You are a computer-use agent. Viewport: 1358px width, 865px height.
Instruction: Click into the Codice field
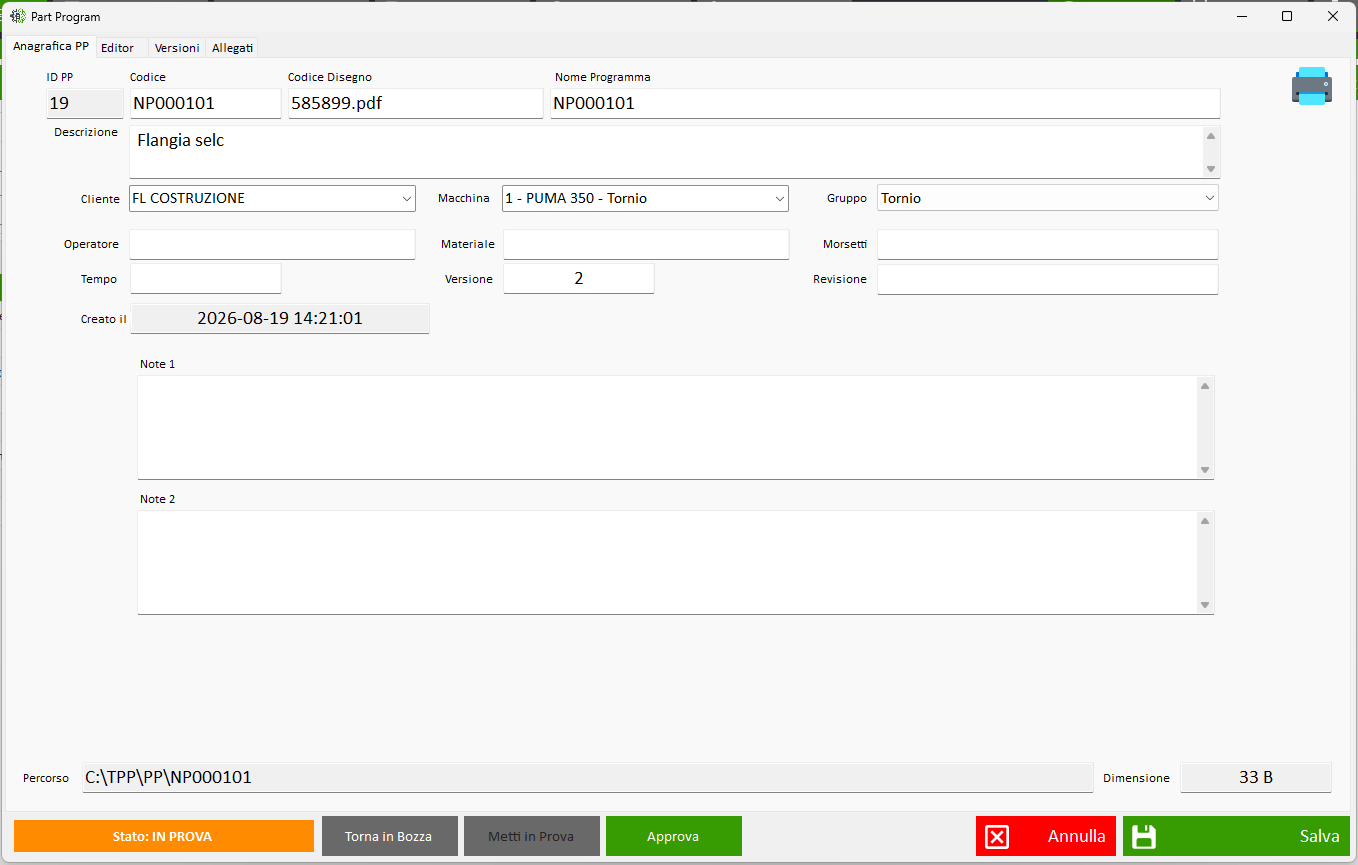click(206, 103)
